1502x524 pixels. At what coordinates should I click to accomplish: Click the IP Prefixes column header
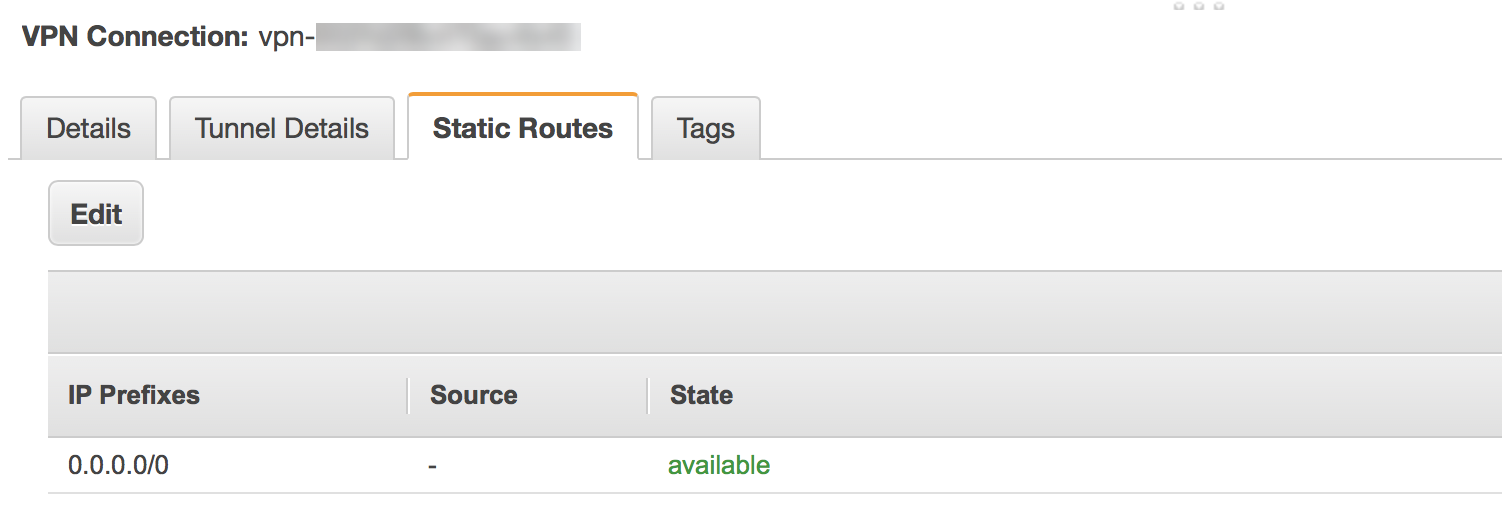click(x=134, y=395)
